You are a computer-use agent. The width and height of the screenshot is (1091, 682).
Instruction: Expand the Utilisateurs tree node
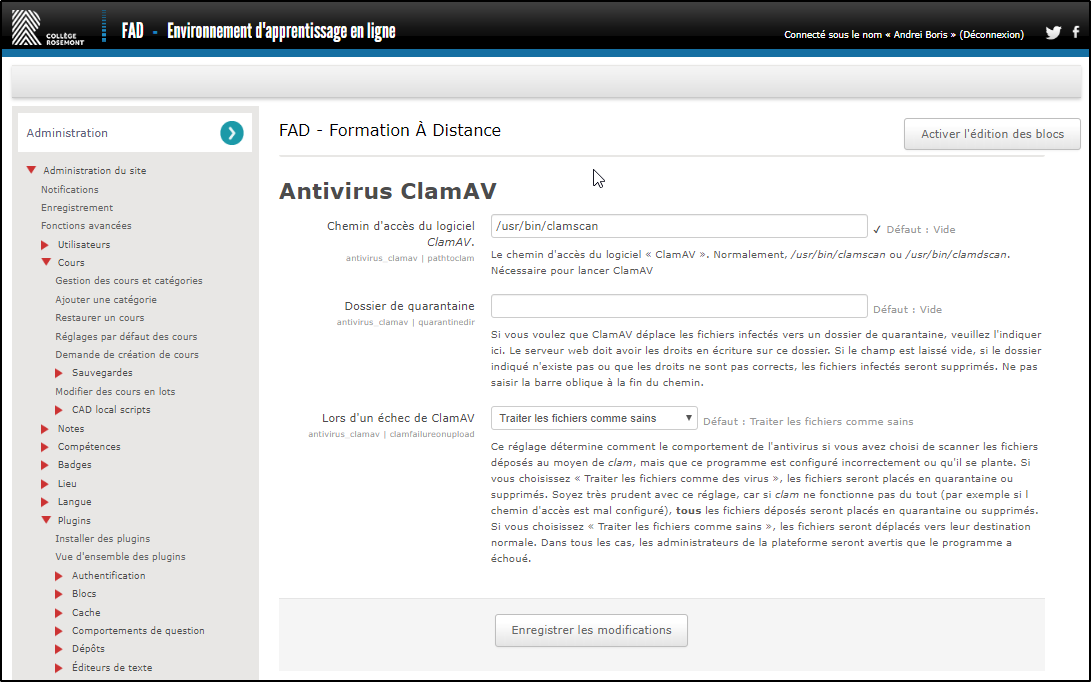[x=45, y=245]
